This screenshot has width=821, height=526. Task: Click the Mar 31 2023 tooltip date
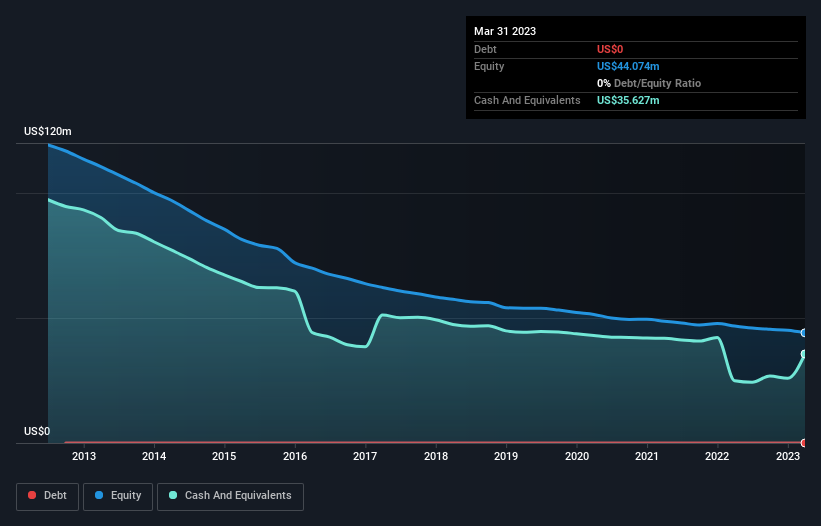click(x=505, y=31)
